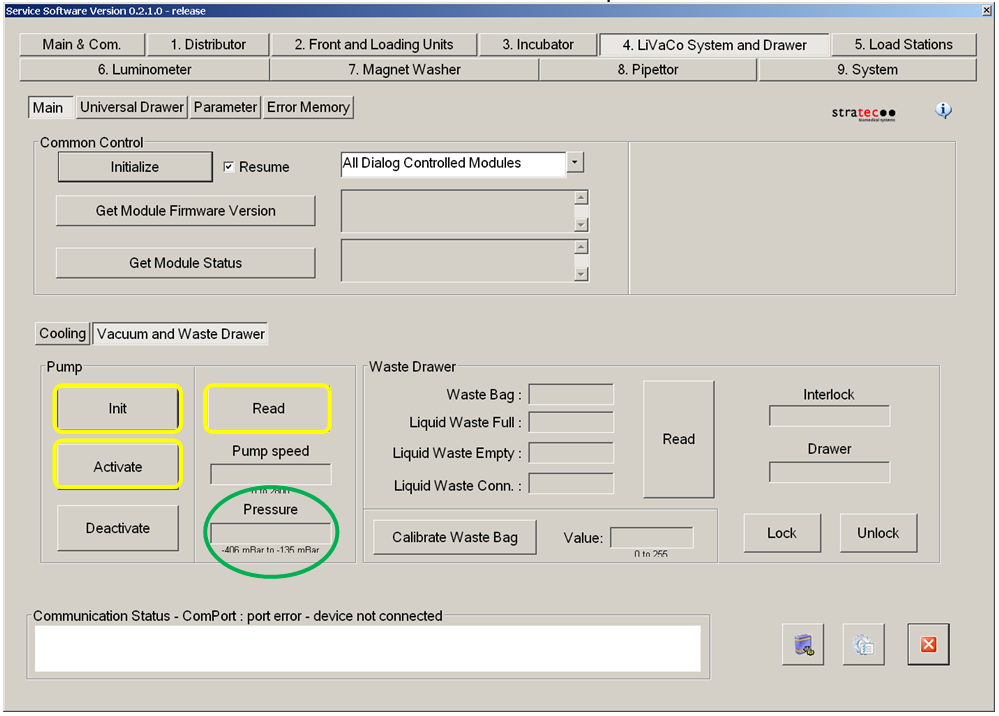Switch to the Cooling tab
This screenshot has width=999, height=716.
pyautogui.click(x=62, y=334)
